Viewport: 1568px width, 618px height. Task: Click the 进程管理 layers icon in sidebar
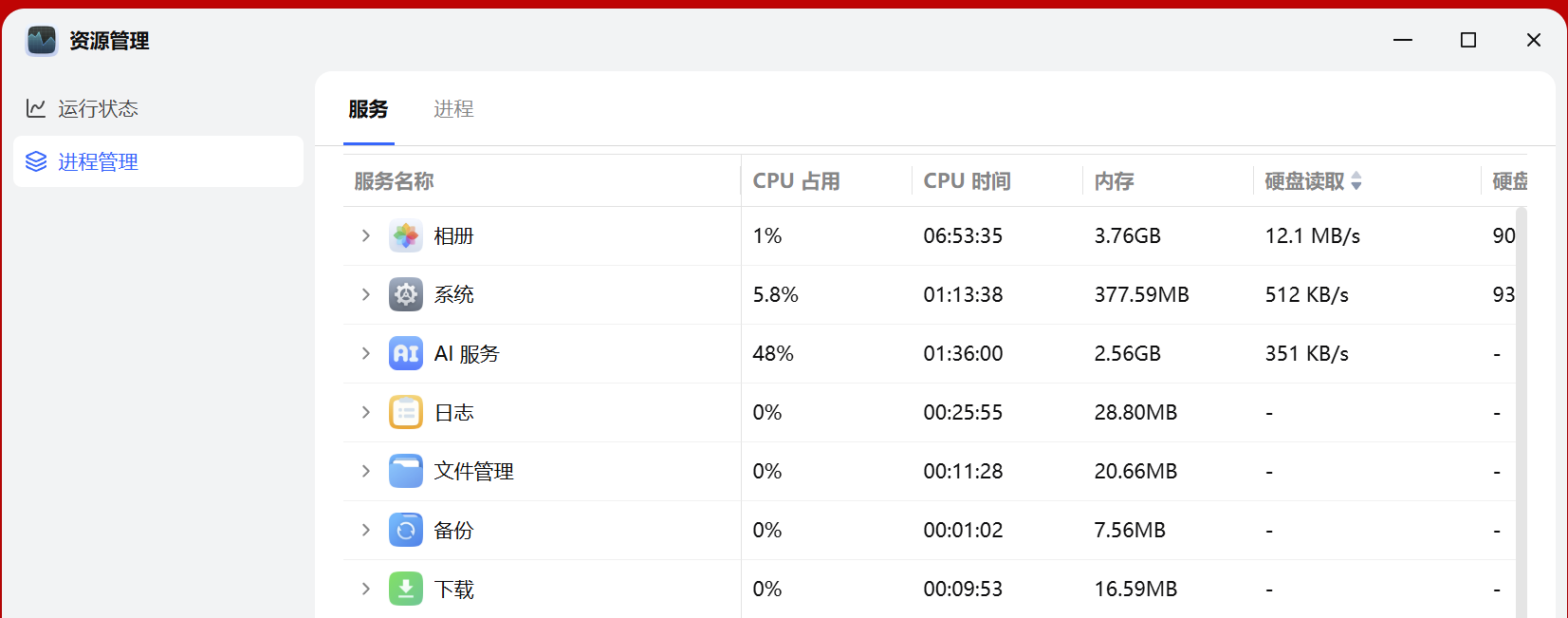point(36,161)
